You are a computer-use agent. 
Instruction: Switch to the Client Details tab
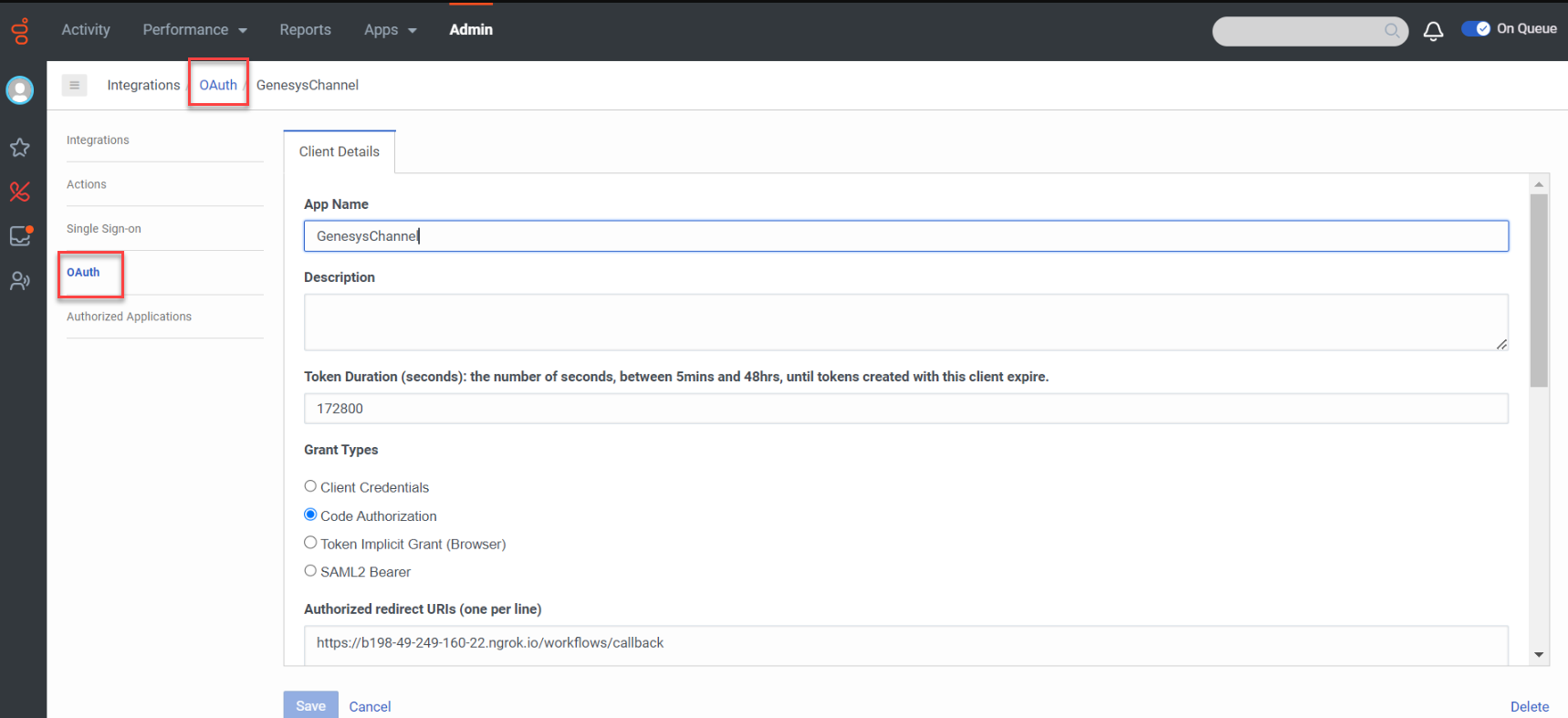click(339, 151)
